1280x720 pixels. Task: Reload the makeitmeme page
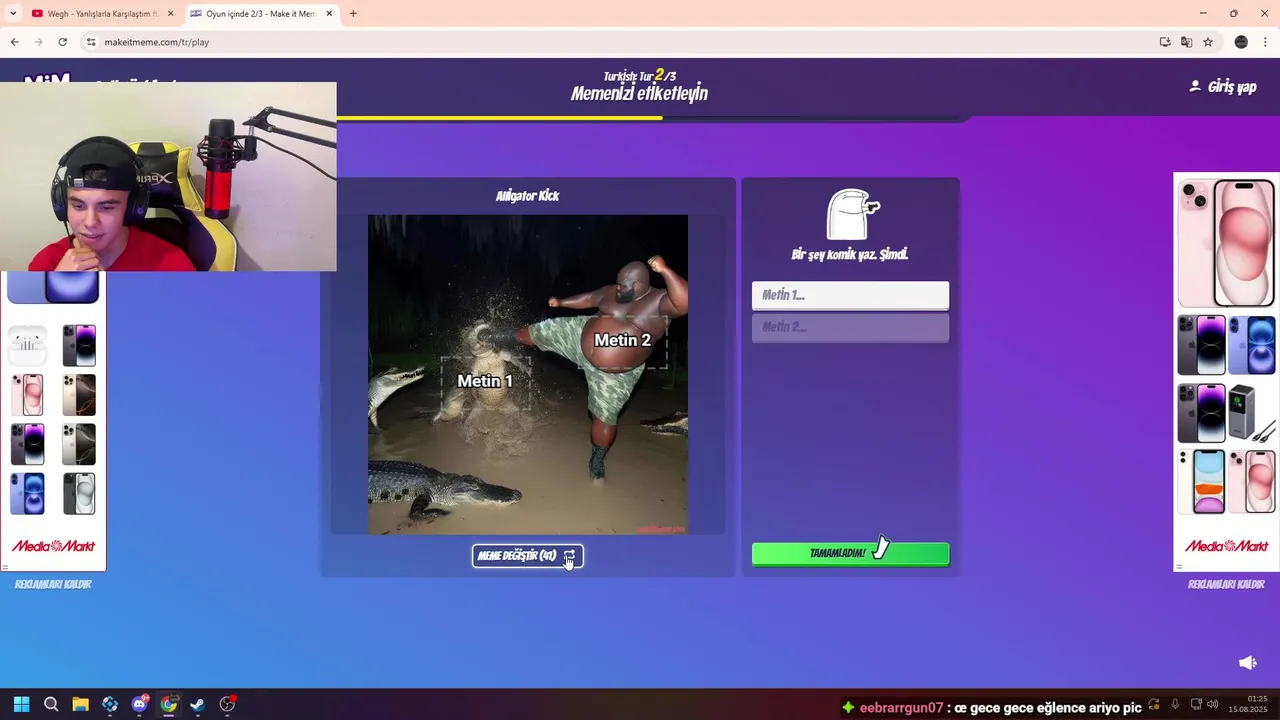(x=62, y=42)
